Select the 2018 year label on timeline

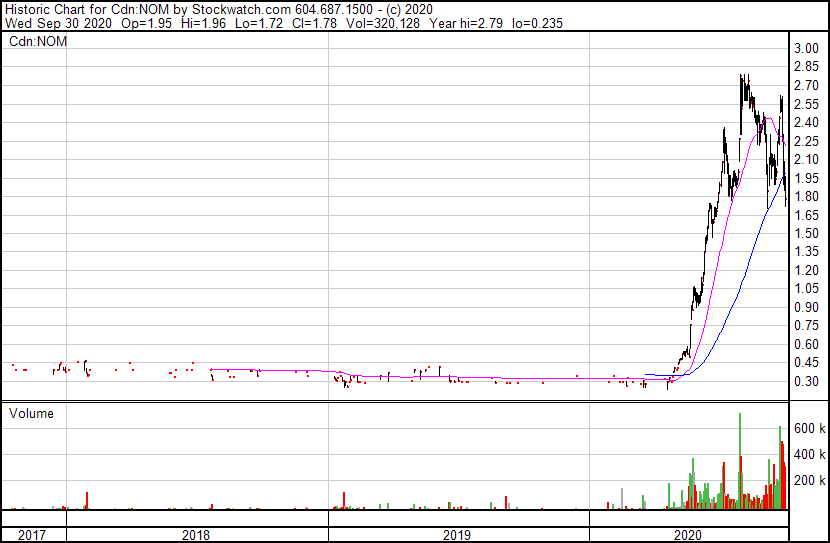197,535
